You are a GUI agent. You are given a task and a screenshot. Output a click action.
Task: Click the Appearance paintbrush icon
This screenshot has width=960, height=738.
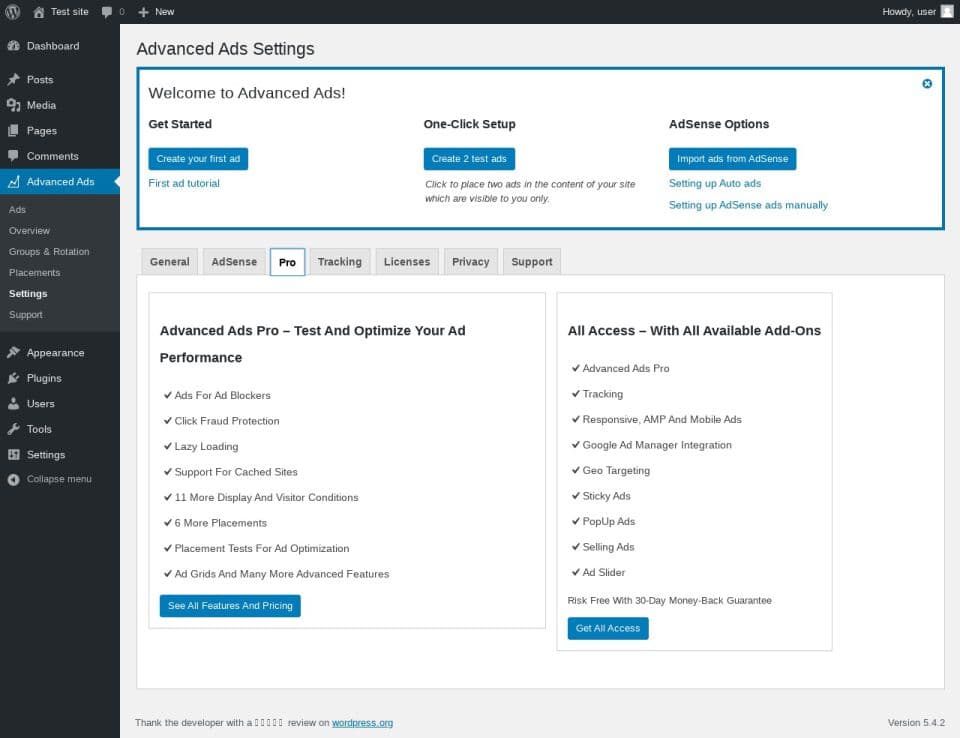pyautogui.click(x=13, y=353)
